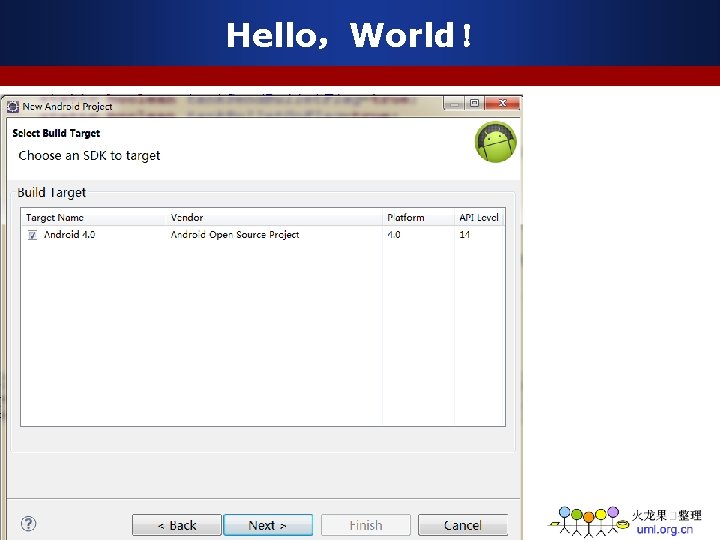Sort by the Target Name column header
Screen dimensions: 720x540
(x=93, y=218)
